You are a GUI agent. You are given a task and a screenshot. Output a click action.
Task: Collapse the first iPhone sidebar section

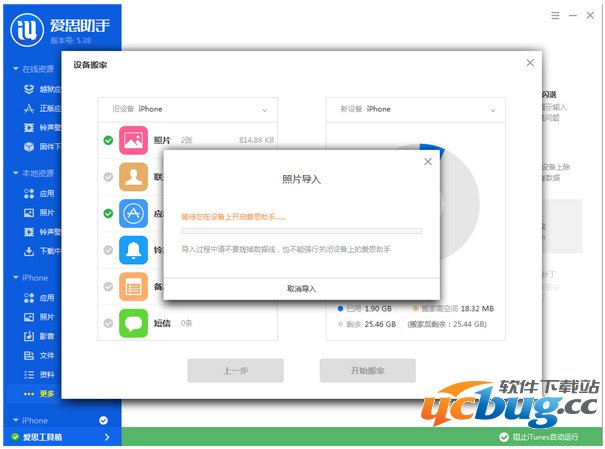[16, 278]
